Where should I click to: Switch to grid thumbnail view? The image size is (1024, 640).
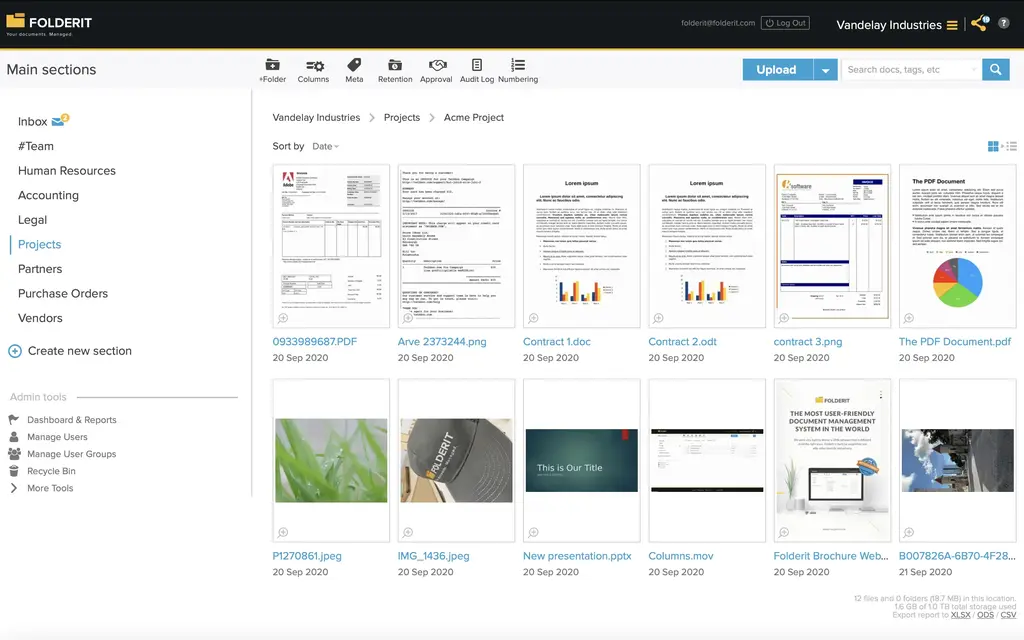tap(993, 146)
